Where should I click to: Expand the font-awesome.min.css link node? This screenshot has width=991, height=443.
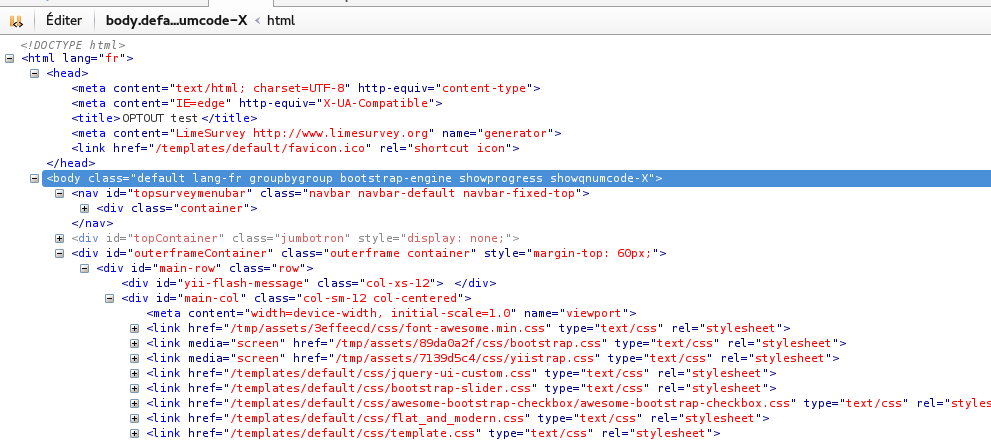click(x=135, y=328)
